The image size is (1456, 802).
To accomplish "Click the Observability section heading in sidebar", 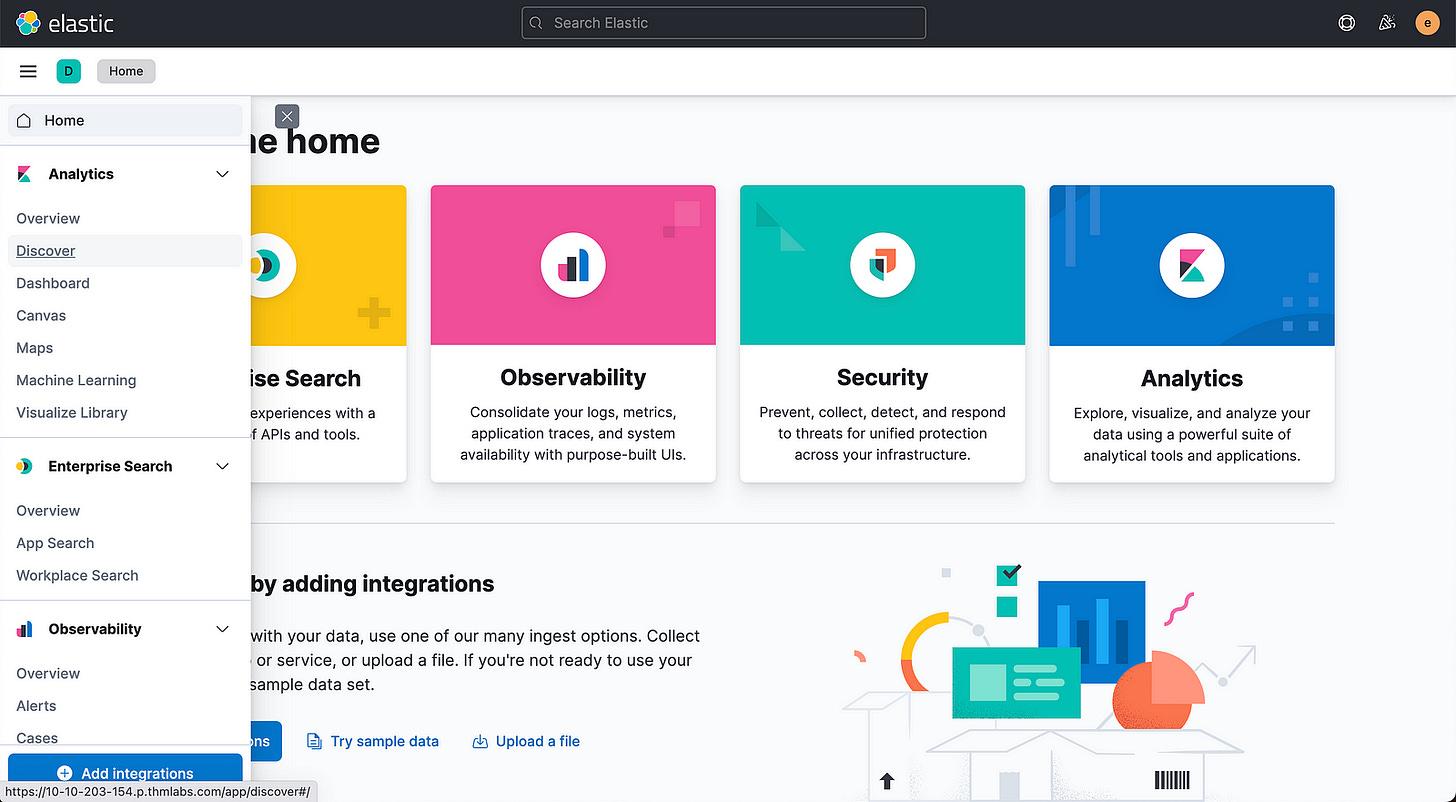I will click(x=95, y=629).
